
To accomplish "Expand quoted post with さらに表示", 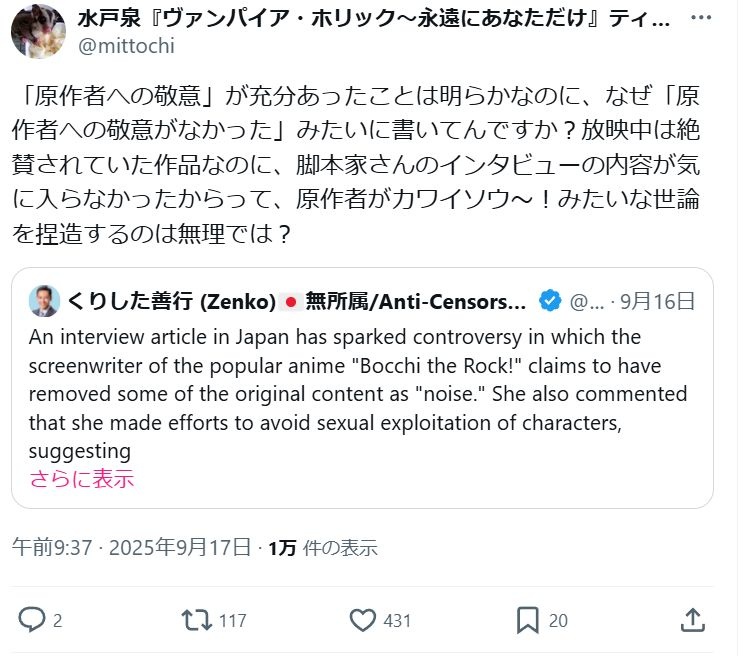I will 82,478.
